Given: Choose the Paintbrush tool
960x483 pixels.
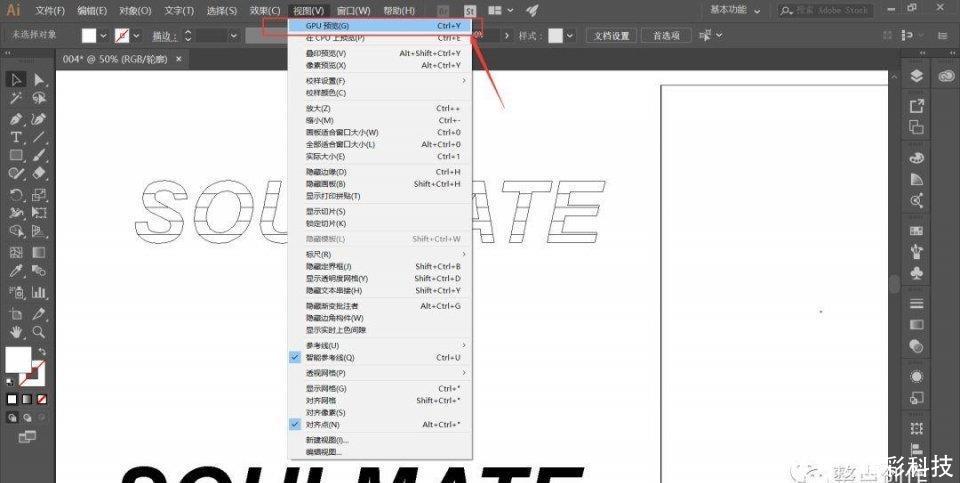Looking at the screenshot, I should (39, 155).
